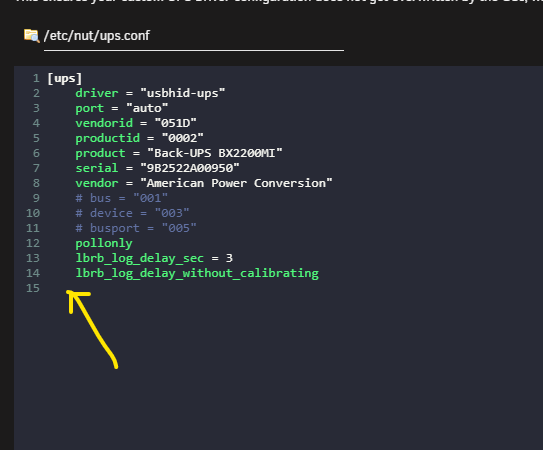The height and width of the screenshot is (450, 543).
Task: Click the /etc/nut/ups.conf file path heading
Action: pos(97,36)
